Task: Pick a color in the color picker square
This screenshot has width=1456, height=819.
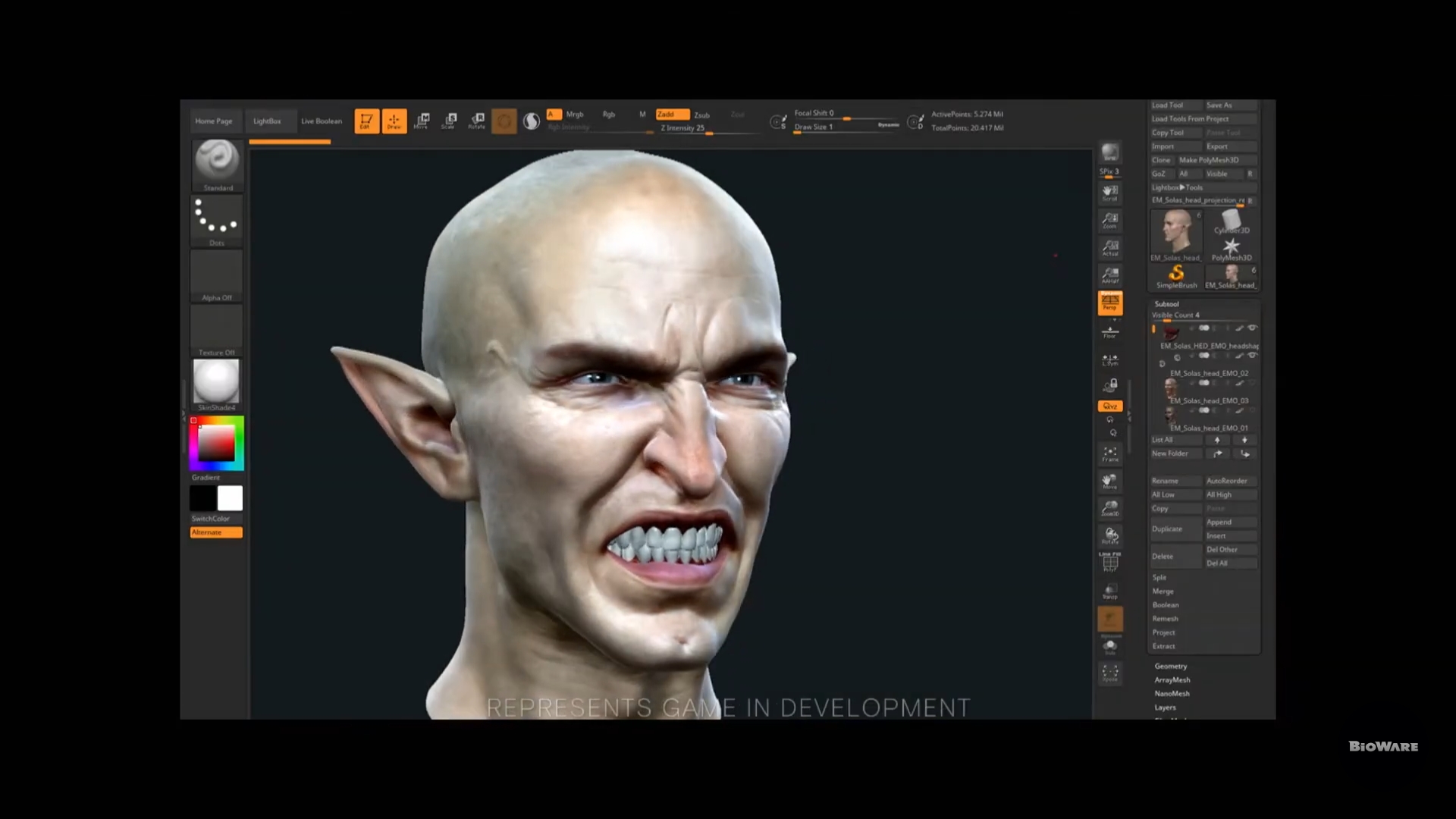Action: [x=217, y=443]
